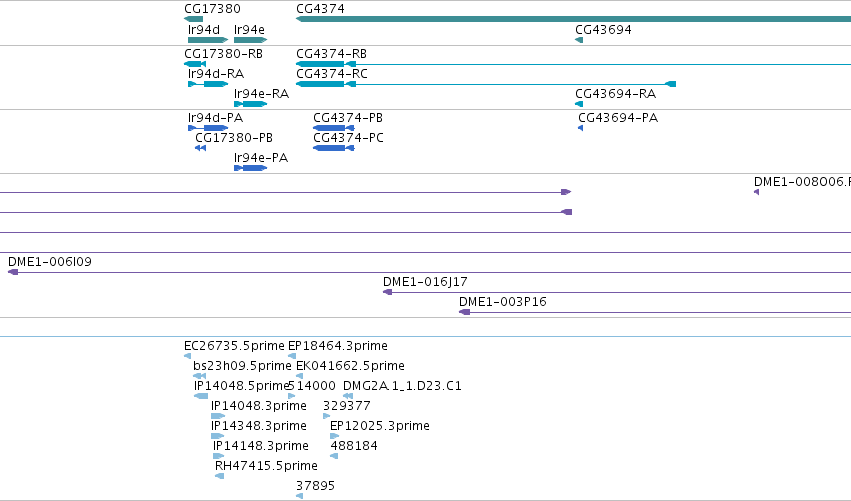This screenshot has height=501, width=851.
Task: Click the 'CG4374-RB' transcript label
Action: pyautogui.click(x=332, y=54)
